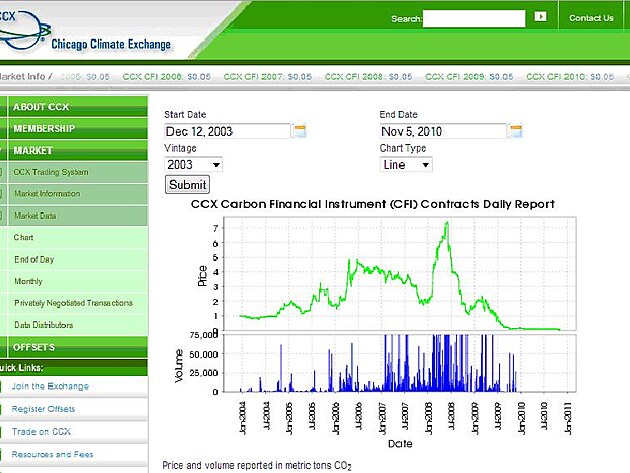This screenshot has width=630, height=473.
Task: Open the Chart Type dropdown showing Line
Action: pos(406,165)
